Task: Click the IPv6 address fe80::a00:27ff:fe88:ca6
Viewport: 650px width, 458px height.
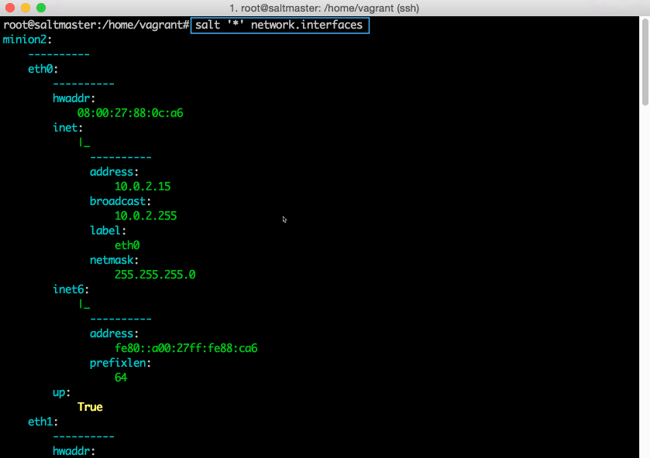Action: 186,348
